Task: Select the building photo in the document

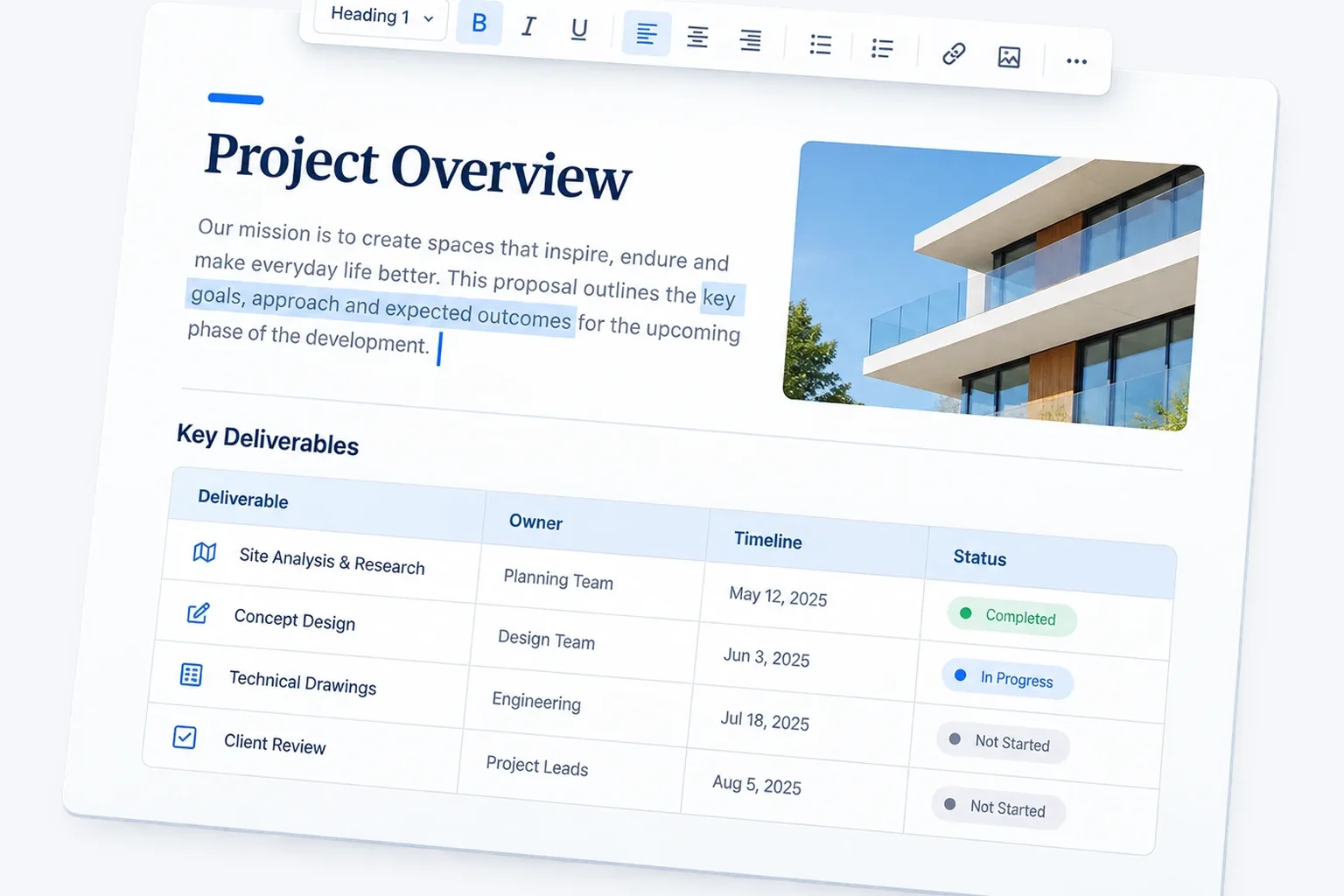Action: [x=993, y=285]
